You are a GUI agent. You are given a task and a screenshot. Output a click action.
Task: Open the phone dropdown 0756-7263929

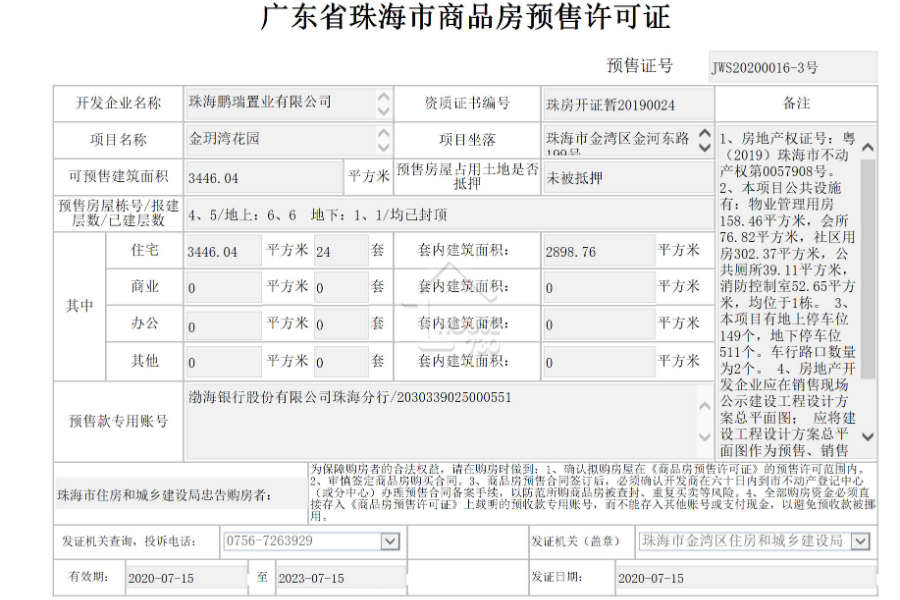coord(390,541)
